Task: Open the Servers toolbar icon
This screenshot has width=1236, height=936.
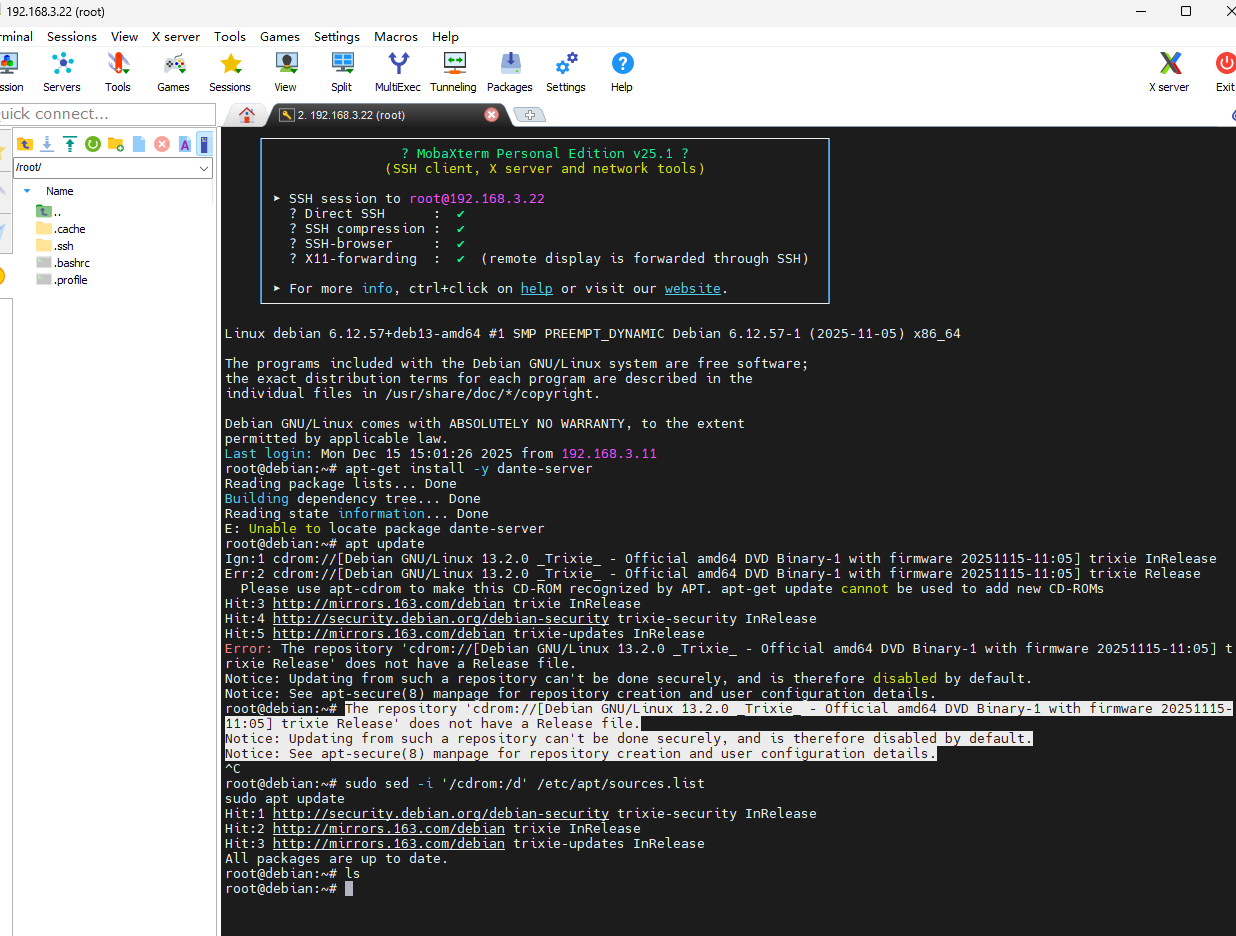Action: point(62,72)
